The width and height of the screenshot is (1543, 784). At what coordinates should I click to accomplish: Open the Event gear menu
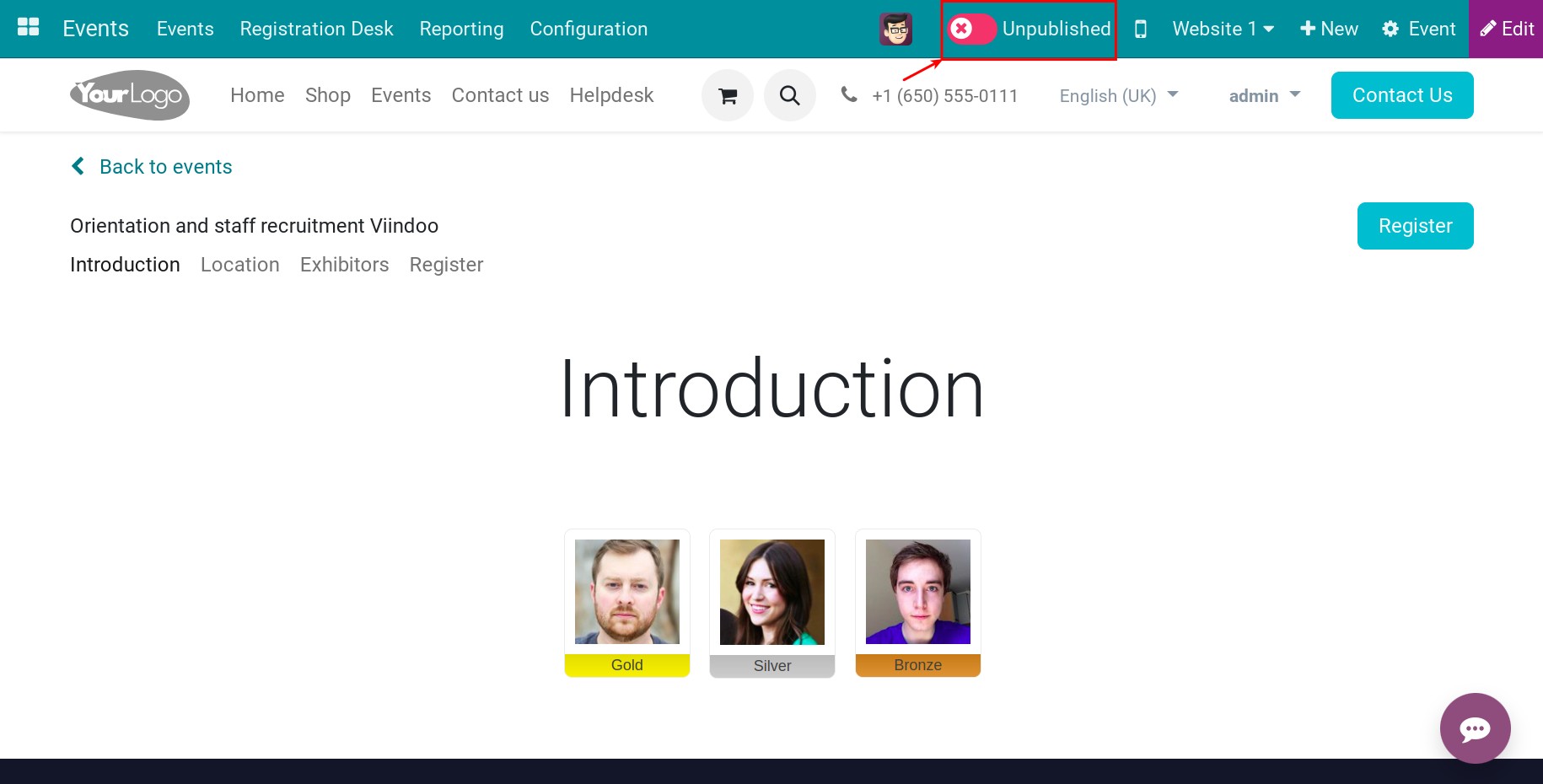point(1419,29)
